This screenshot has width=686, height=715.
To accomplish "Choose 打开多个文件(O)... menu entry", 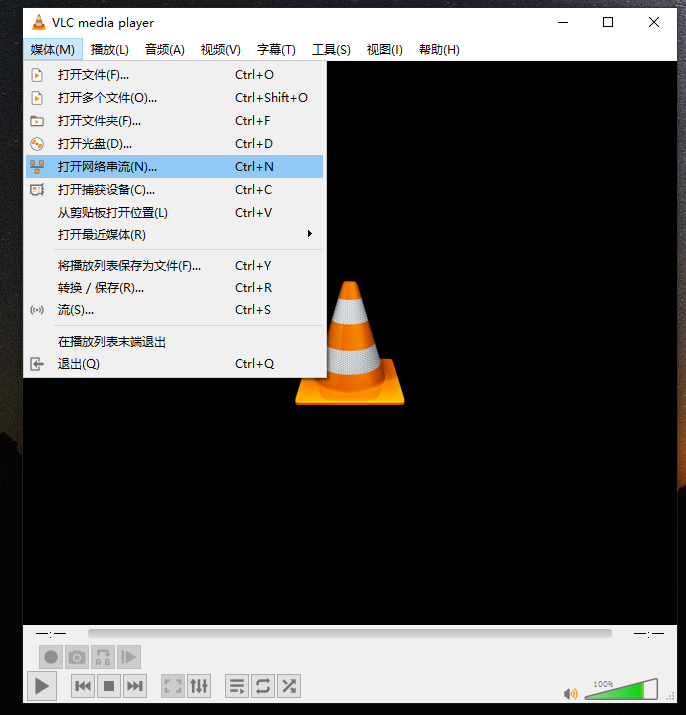I will point(175,98).
